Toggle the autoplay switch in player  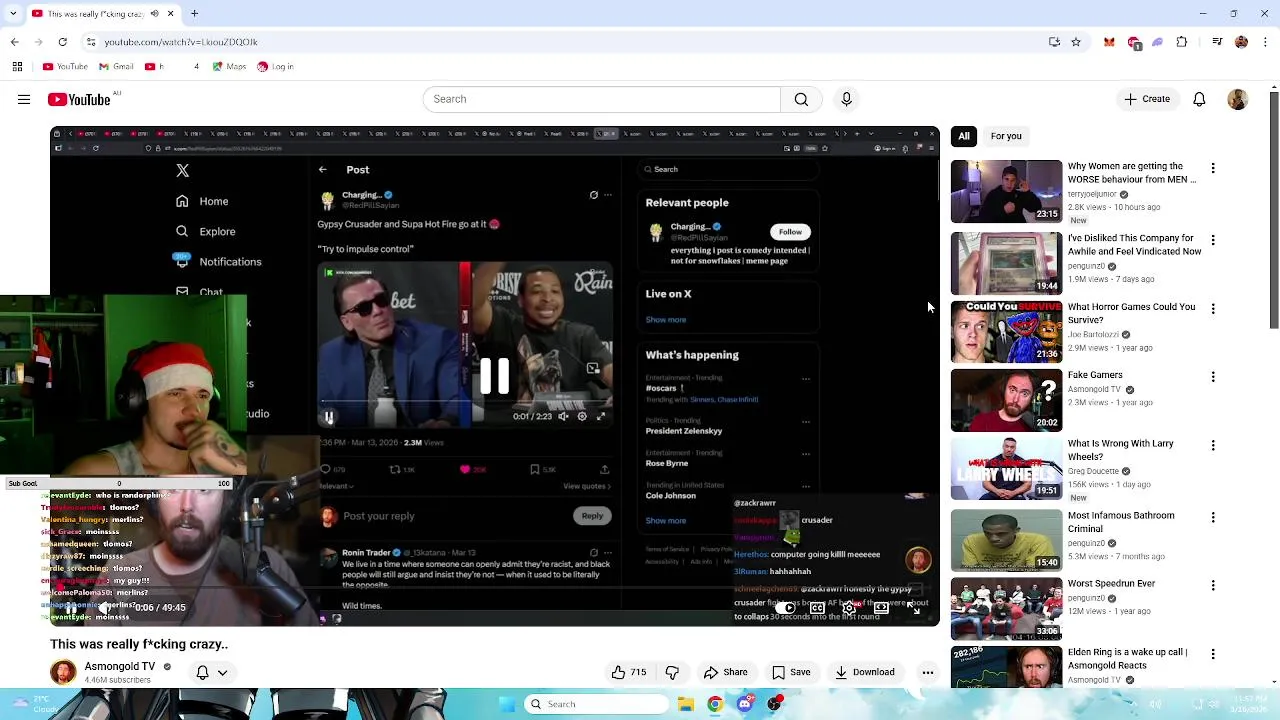tap(786, 608)
